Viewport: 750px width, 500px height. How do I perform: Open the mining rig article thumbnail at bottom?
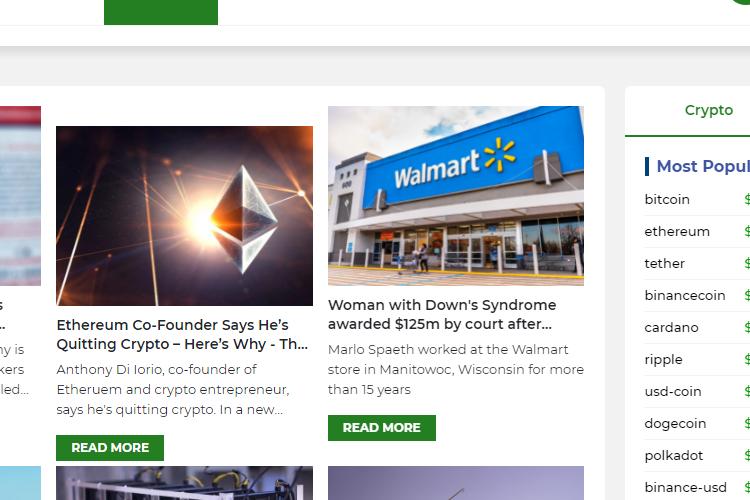pos(185,483)
